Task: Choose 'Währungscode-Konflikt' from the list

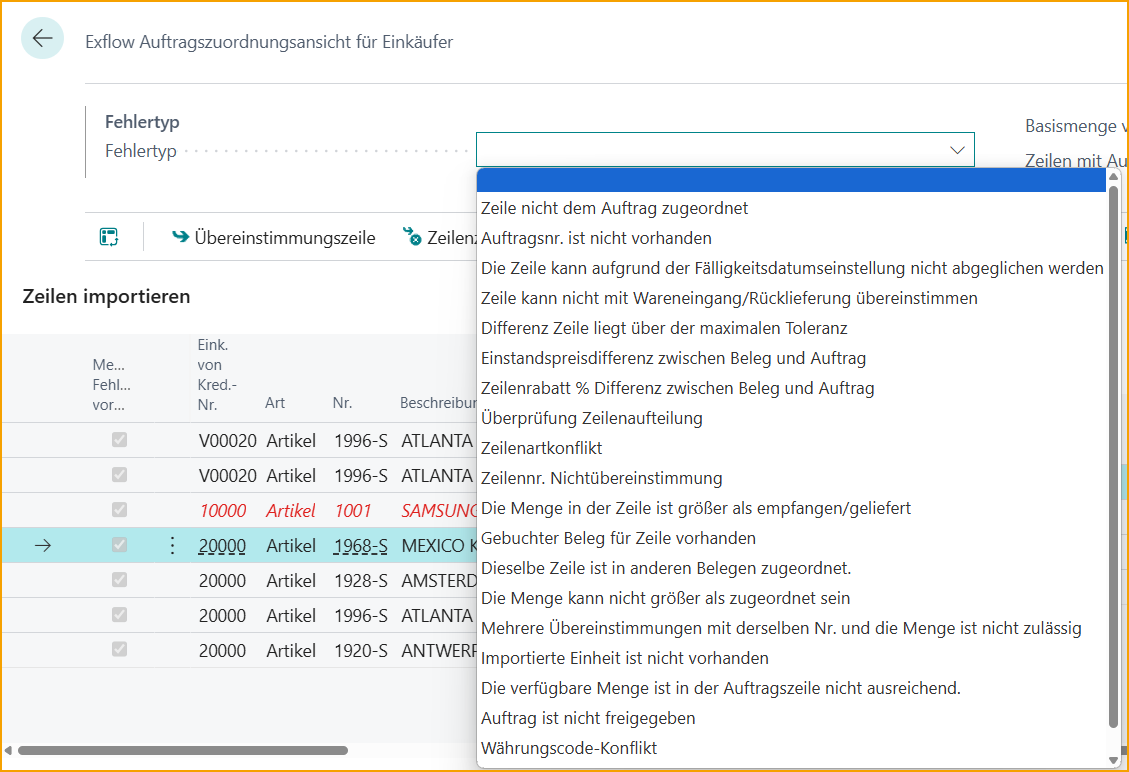Action: pos(569,748)
